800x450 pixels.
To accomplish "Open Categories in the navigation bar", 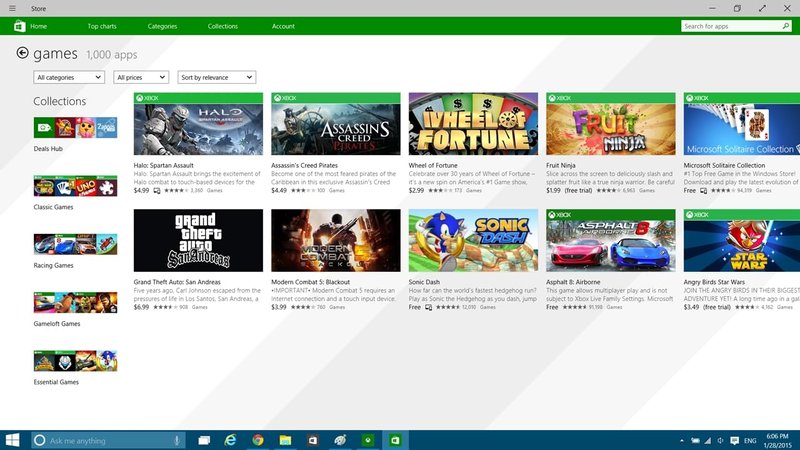I will [x=162, y=26].
